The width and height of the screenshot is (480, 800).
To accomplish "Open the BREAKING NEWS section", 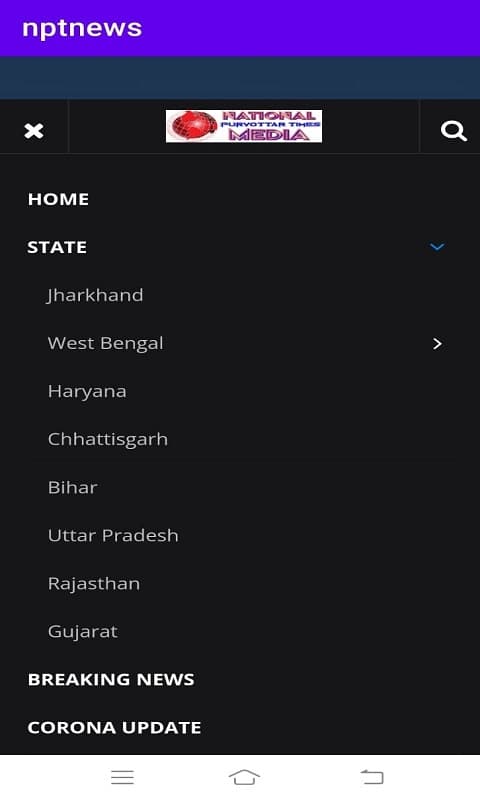I will coord(111,680).
